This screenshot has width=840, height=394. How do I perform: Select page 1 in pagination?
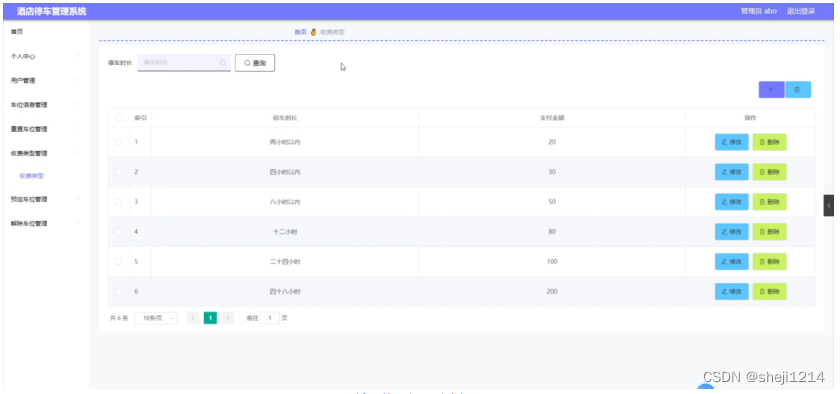[211, 318]
